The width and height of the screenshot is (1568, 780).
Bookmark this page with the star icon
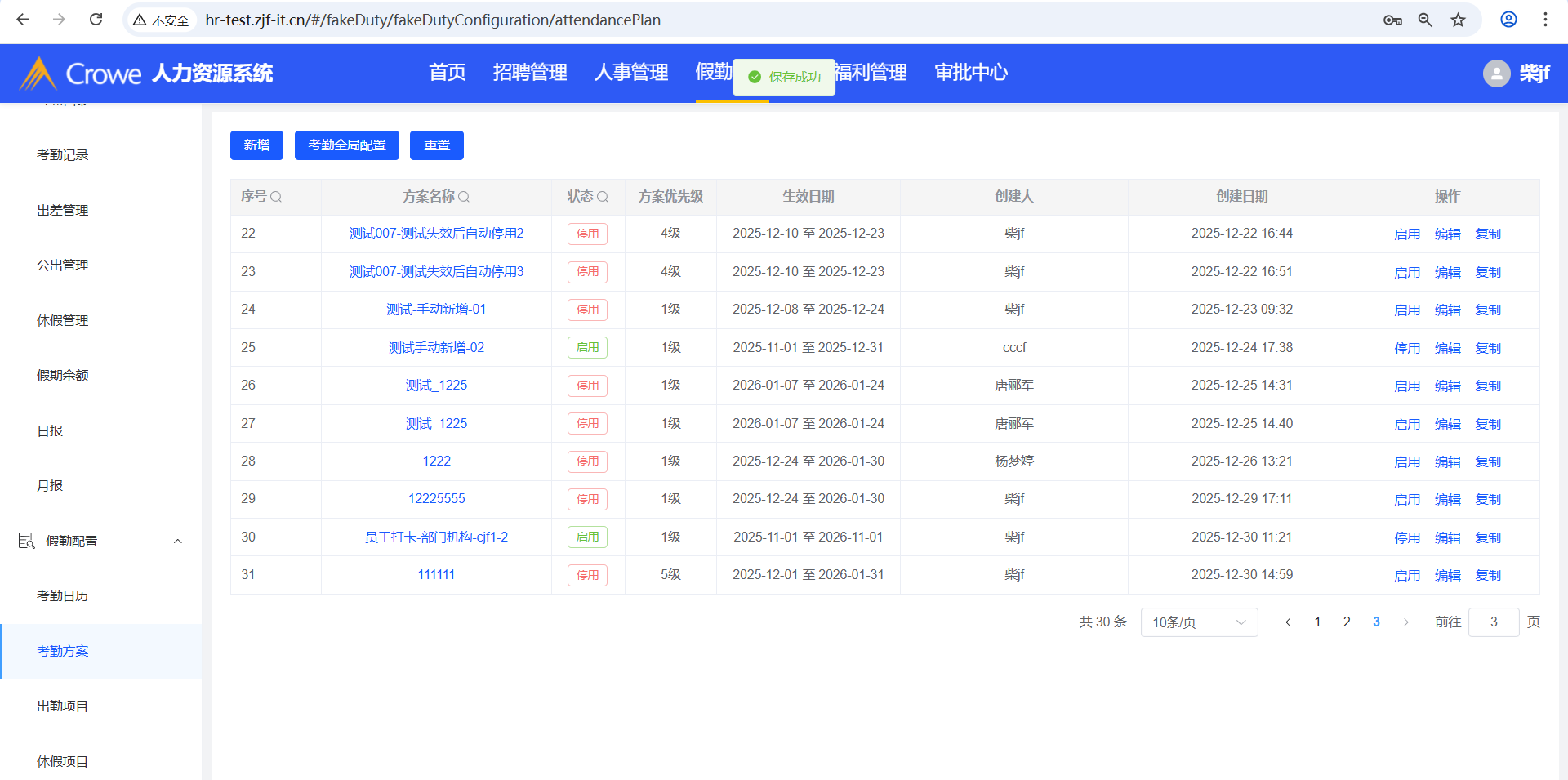click(x=1458, y=20)
